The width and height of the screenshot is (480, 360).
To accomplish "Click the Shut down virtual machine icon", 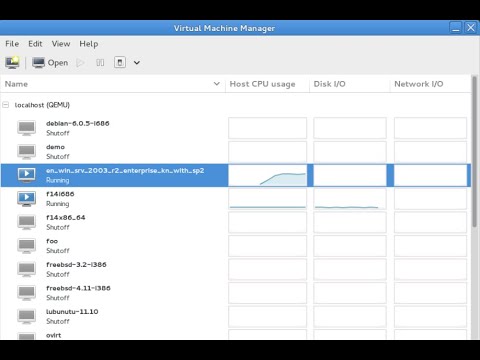I will [x=120, y=62].
